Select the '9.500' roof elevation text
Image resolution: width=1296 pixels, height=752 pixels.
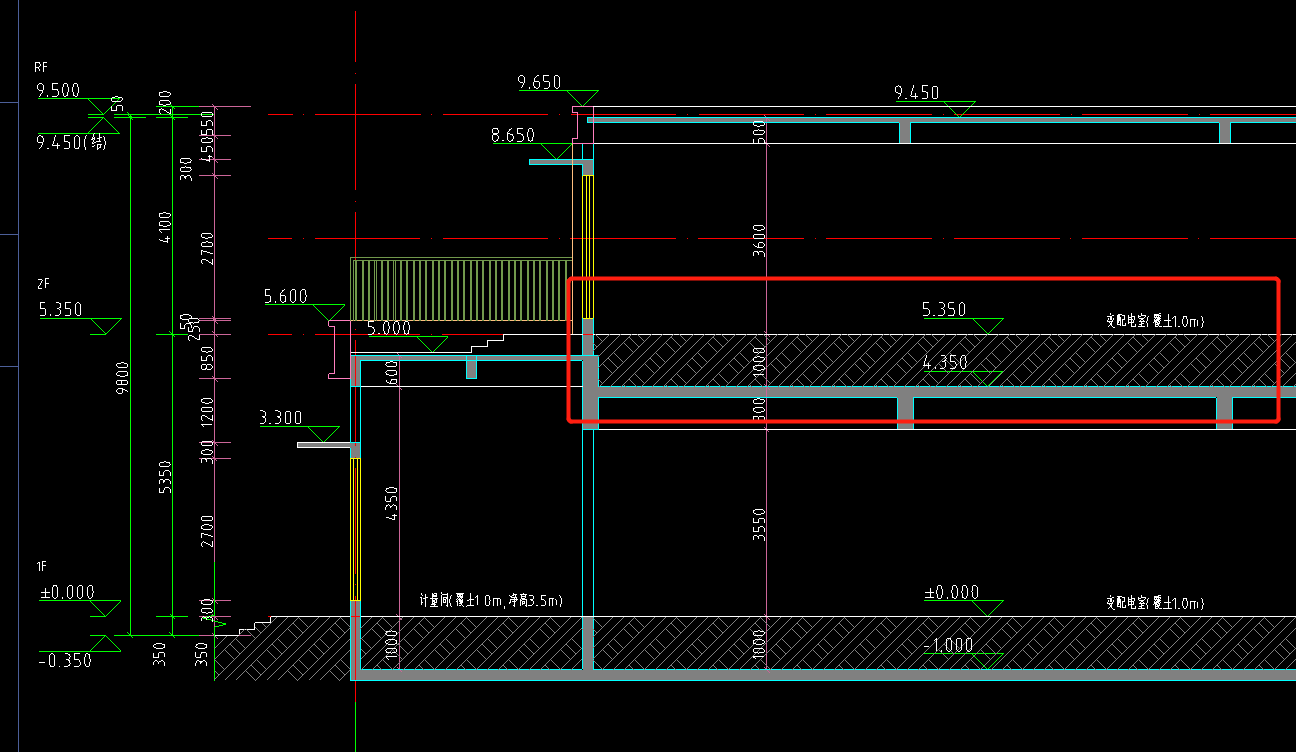coord(59,91)
